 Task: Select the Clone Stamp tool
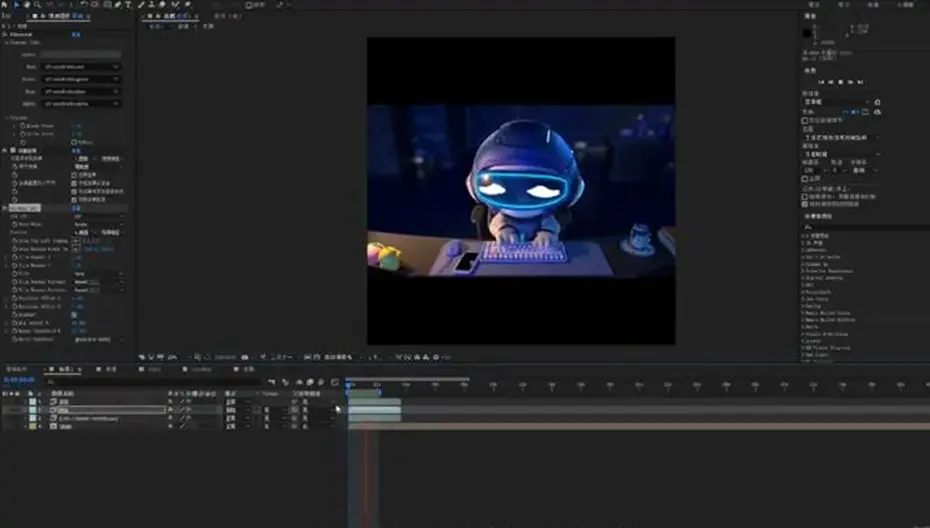[152, 5]
